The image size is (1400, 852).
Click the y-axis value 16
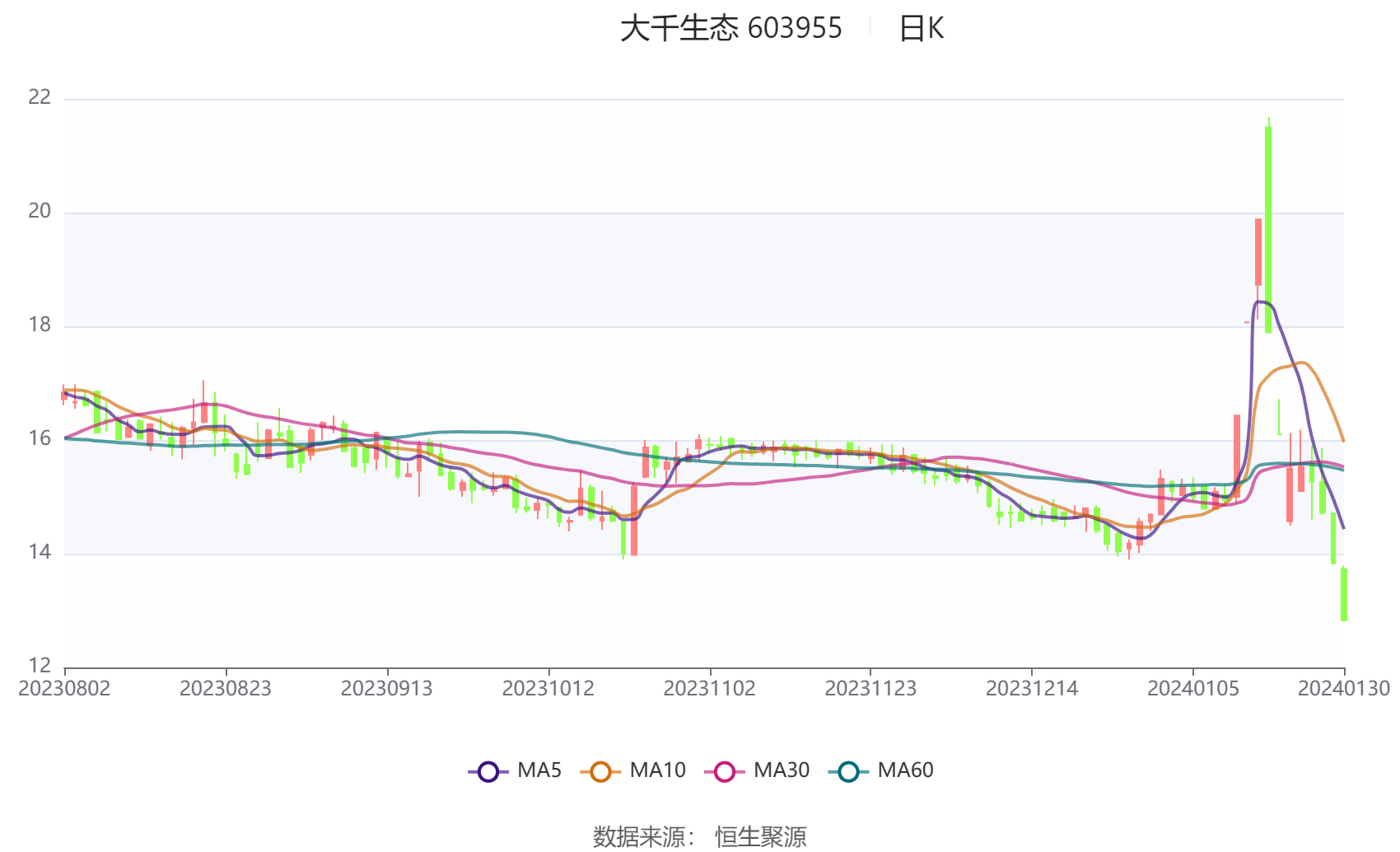(40, 438)
